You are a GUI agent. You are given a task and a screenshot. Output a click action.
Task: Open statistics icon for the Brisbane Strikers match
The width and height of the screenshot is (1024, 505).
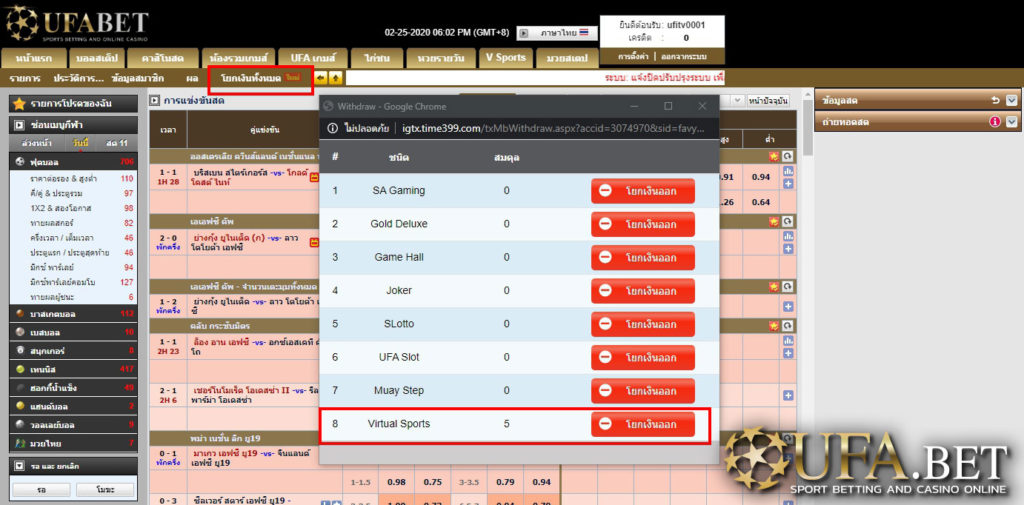pyautogui.click(x=788, y=172)
